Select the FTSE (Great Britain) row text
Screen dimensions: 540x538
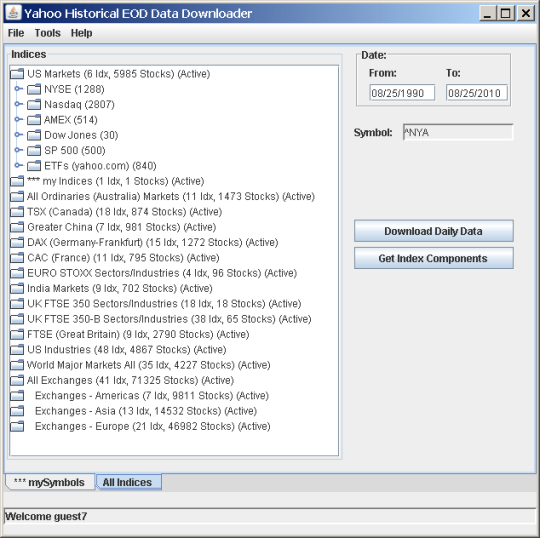click(138, 334)
